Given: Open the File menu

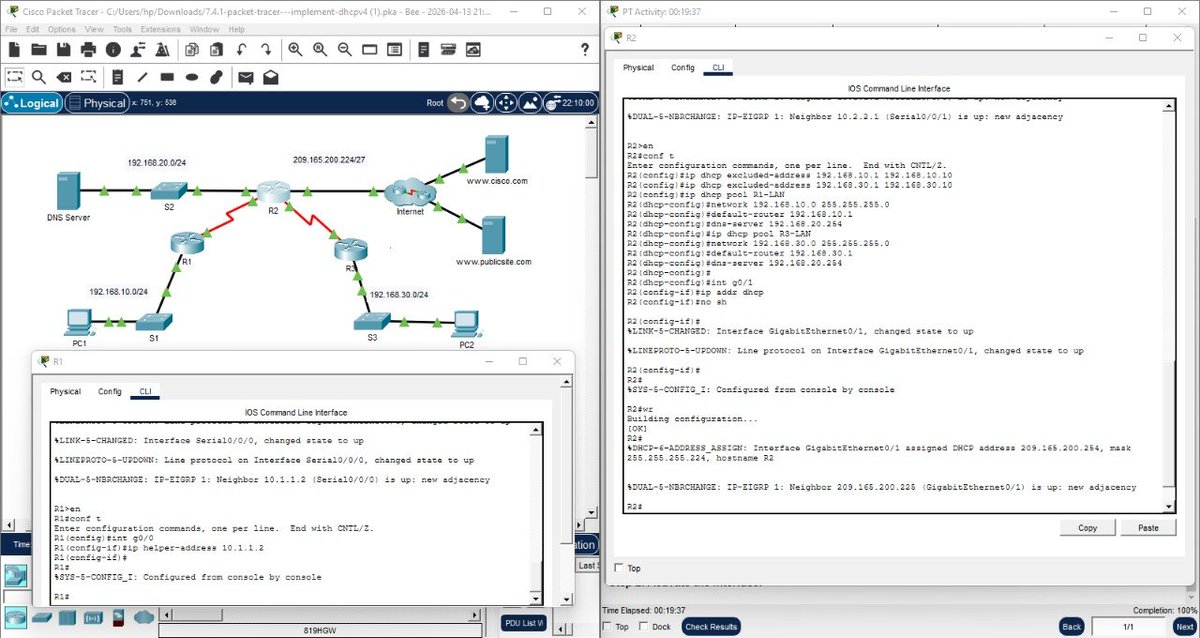Looking at the screenshot, I should [12, 29].
